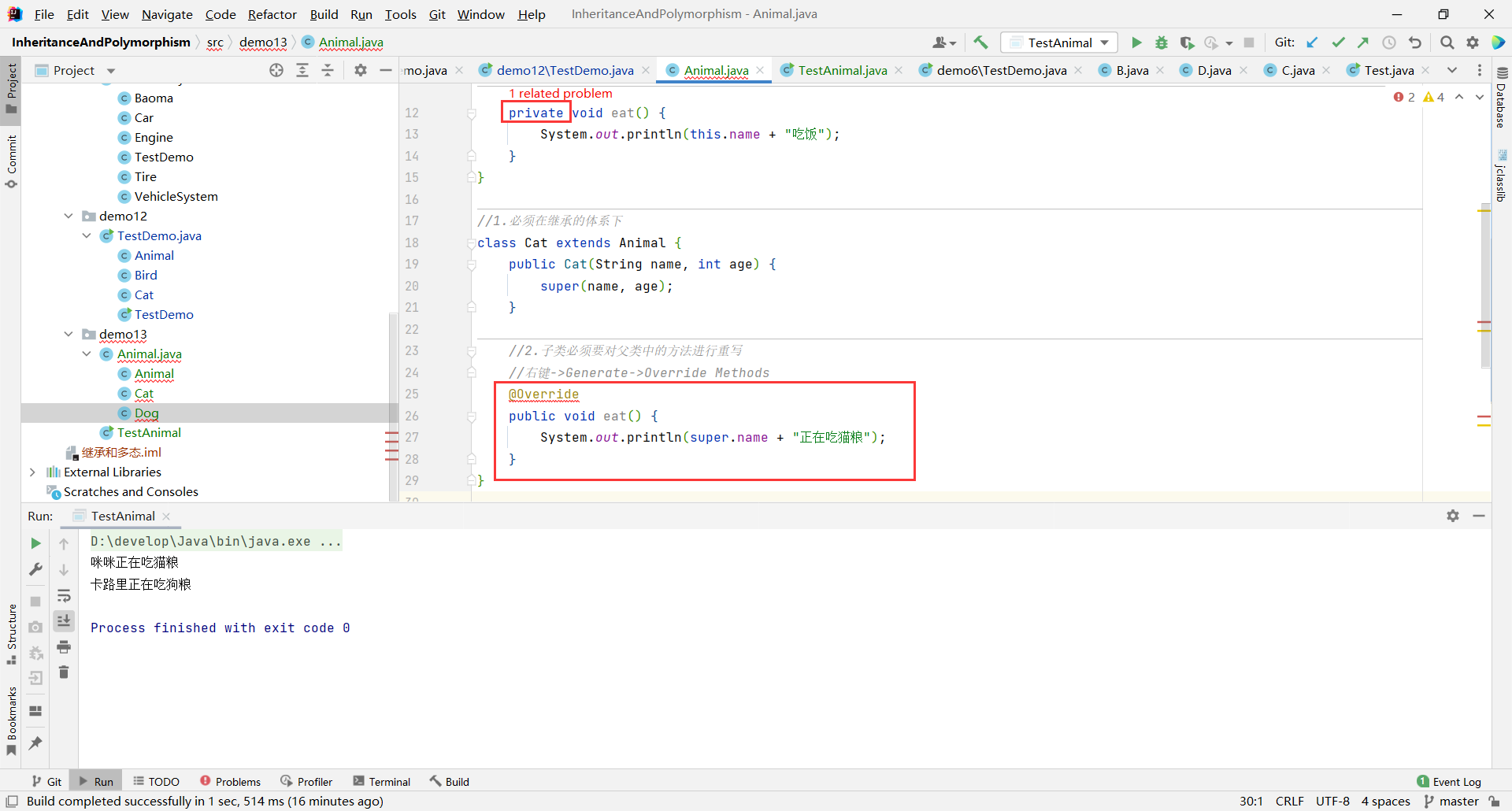Open the account user dropdown in toolbar
This screenshot has width=1512, height=811.
(x=944, y=43)
